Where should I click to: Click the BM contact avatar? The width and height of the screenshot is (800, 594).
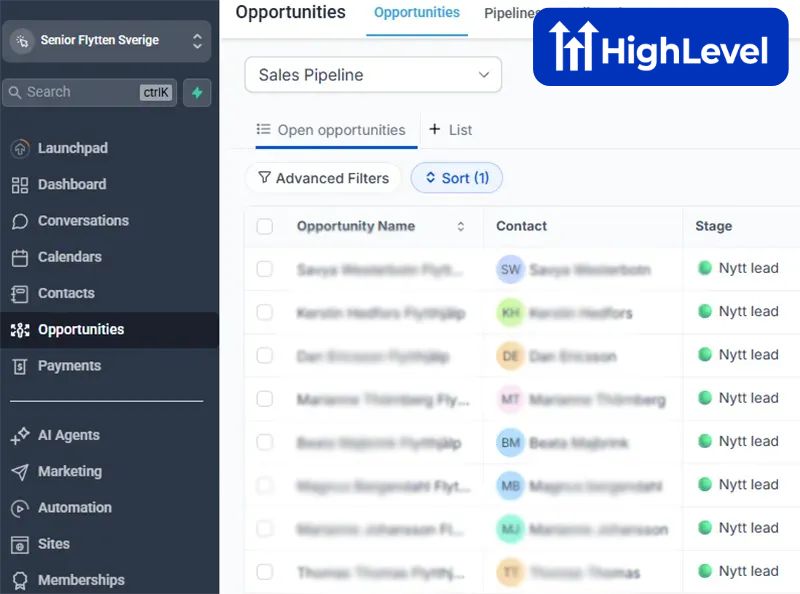[510, 442]
